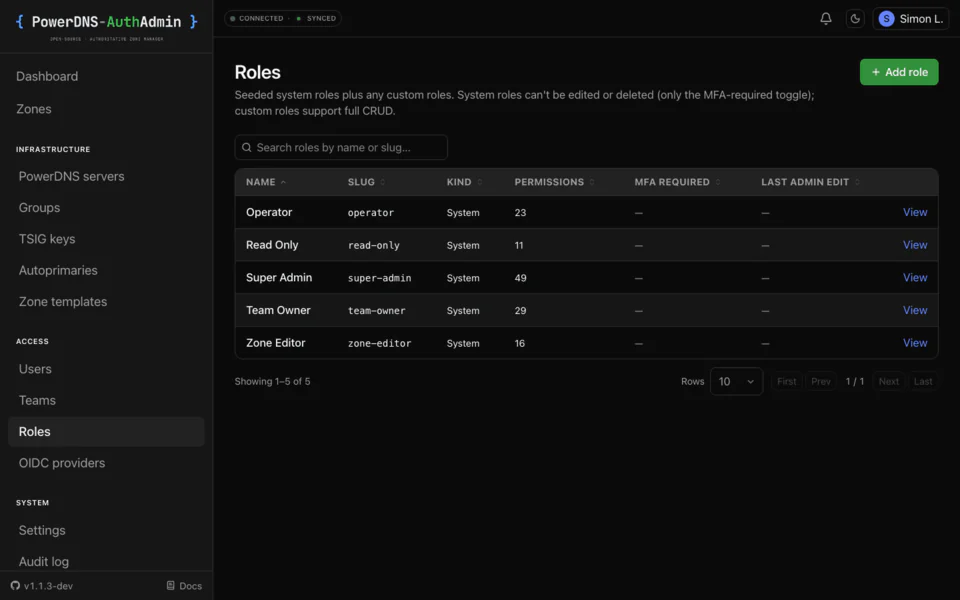Open Users page
The height and width of the screenshot is (600, 960).
pos(35,369)
